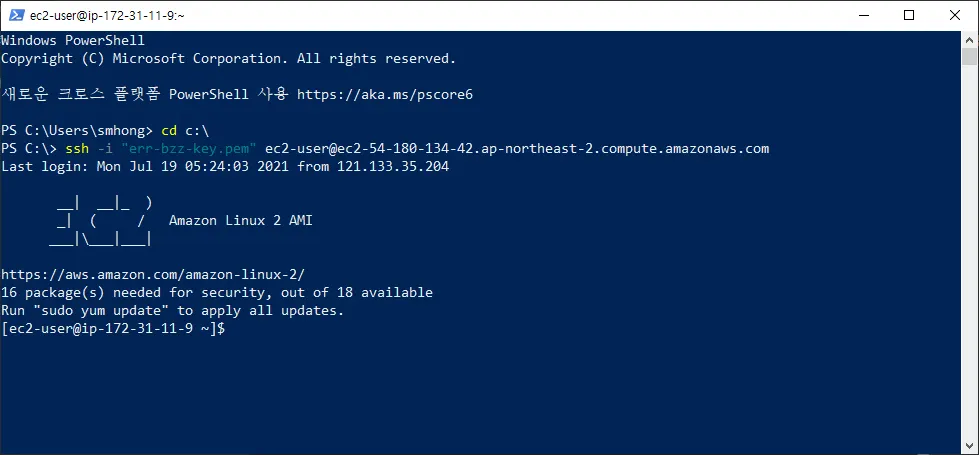Minimize the PowerShell window
This screenshot has height=455, width=979.
(x=863, y=16)
